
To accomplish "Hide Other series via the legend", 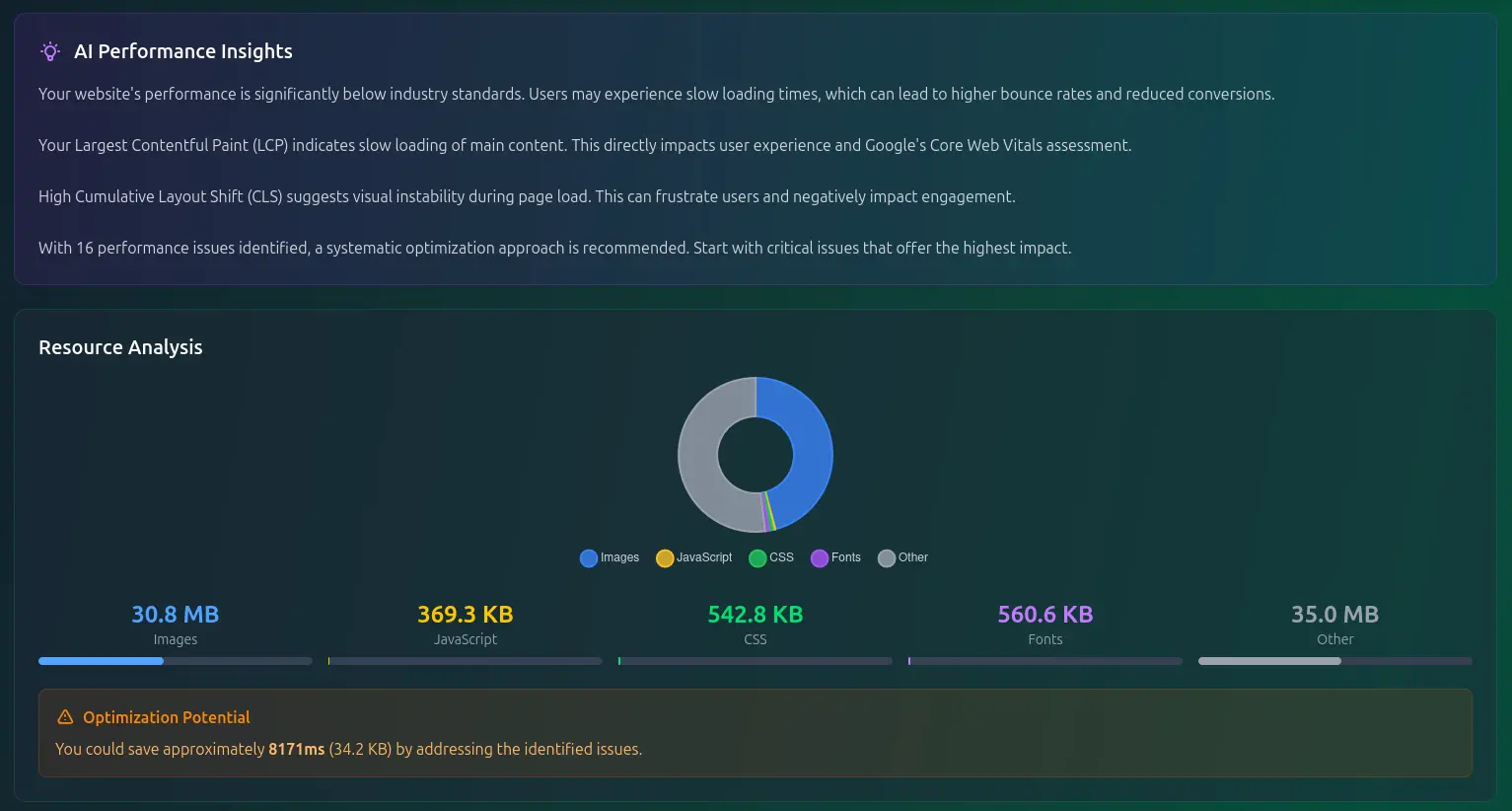I will click(x=902, y=557).
